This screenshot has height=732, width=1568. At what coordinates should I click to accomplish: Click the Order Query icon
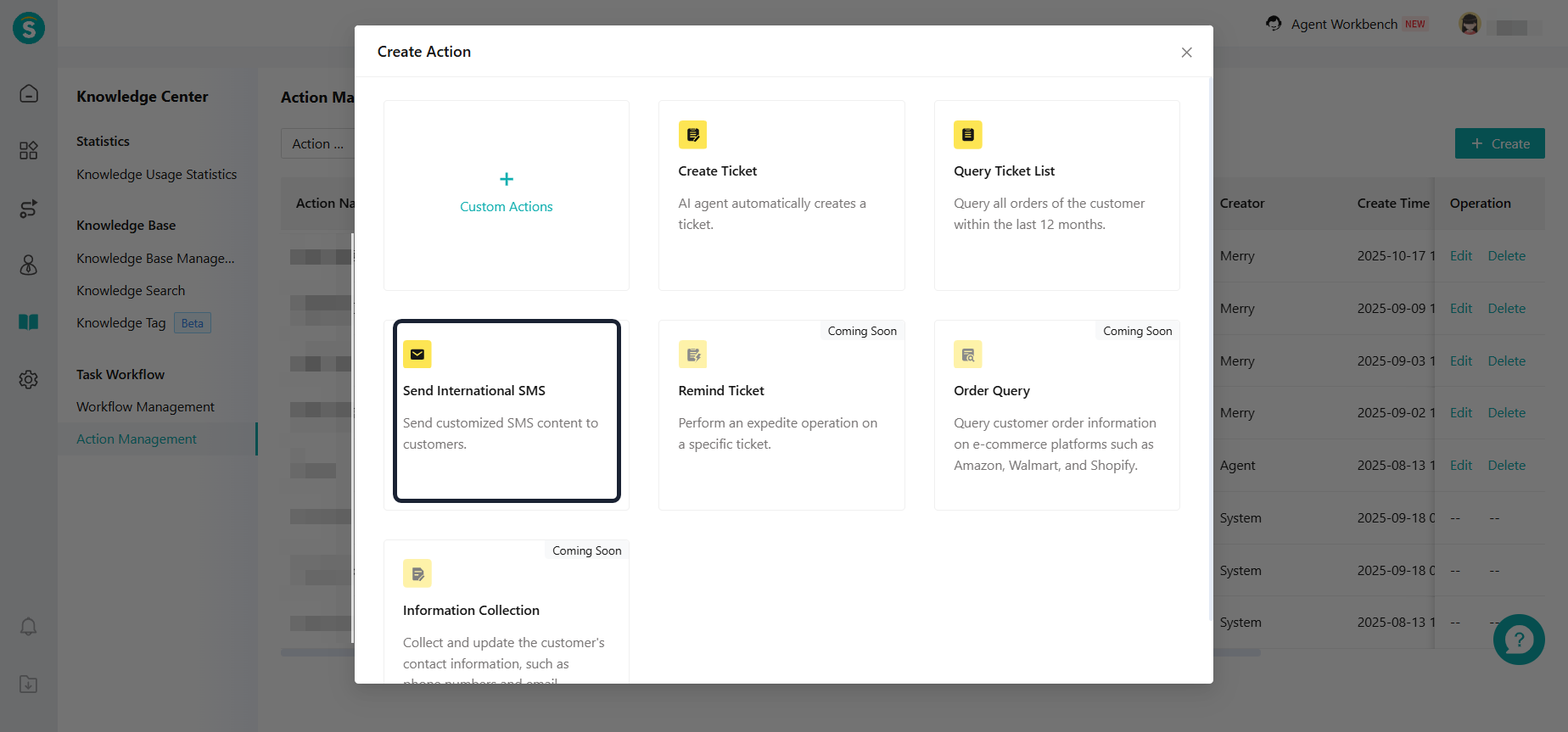coord(967,355)
